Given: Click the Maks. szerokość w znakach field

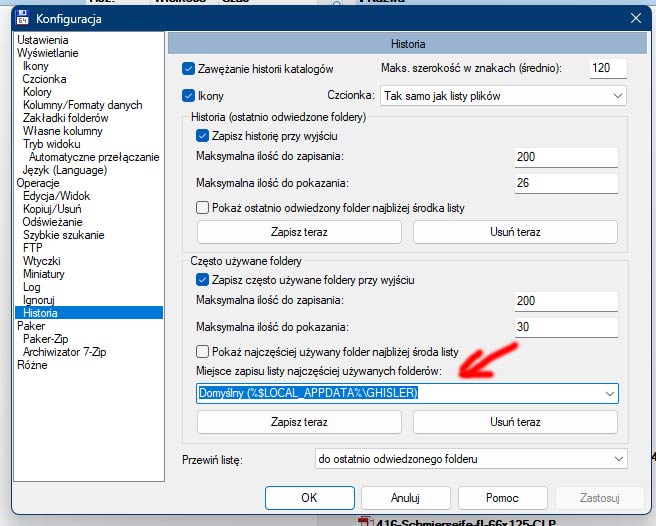Looking at the screenshot, I should pyautogui.click(x=608, y=68).
